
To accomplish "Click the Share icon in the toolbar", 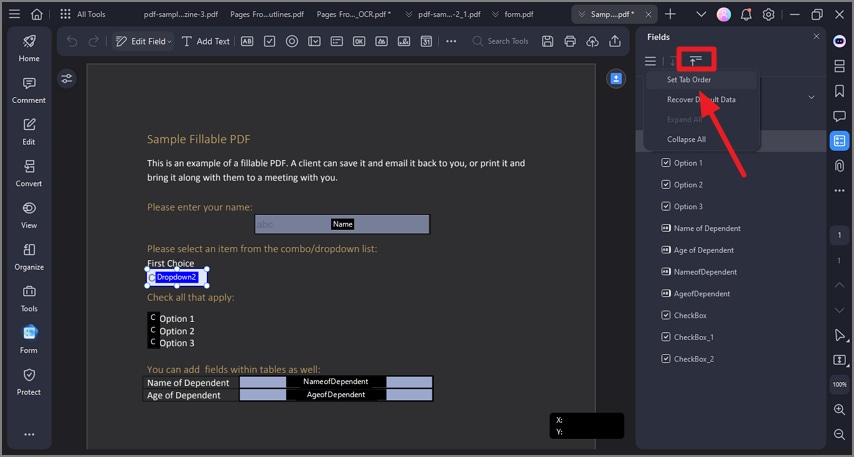I will (615, 41).
